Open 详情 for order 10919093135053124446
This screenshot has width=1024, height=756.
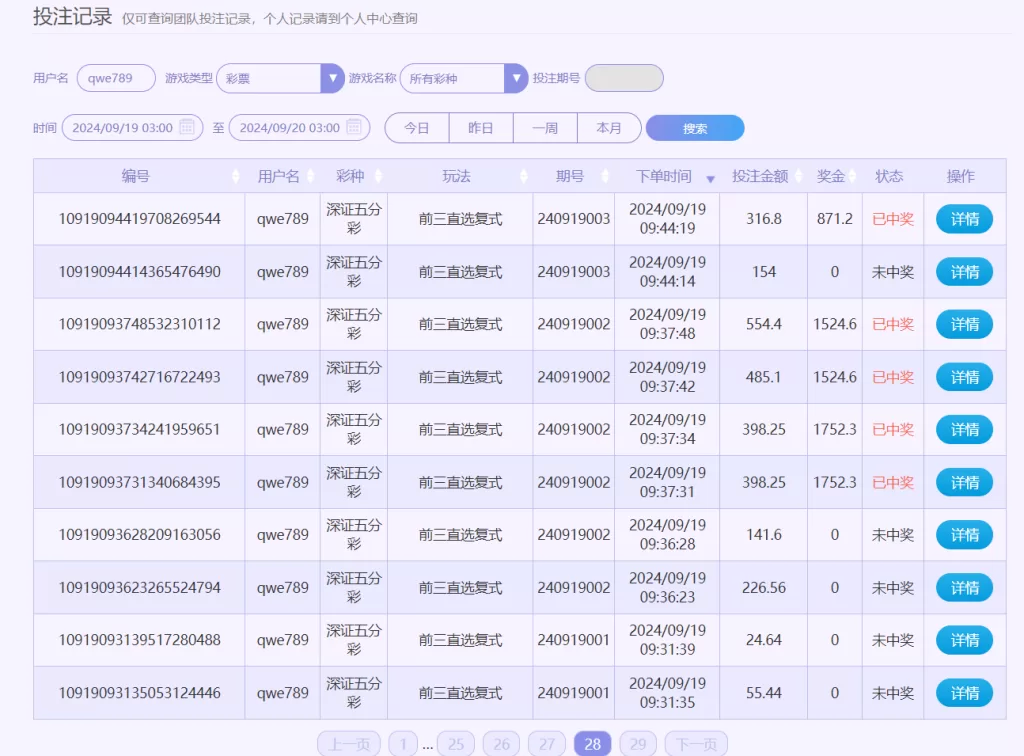(965, 693)
